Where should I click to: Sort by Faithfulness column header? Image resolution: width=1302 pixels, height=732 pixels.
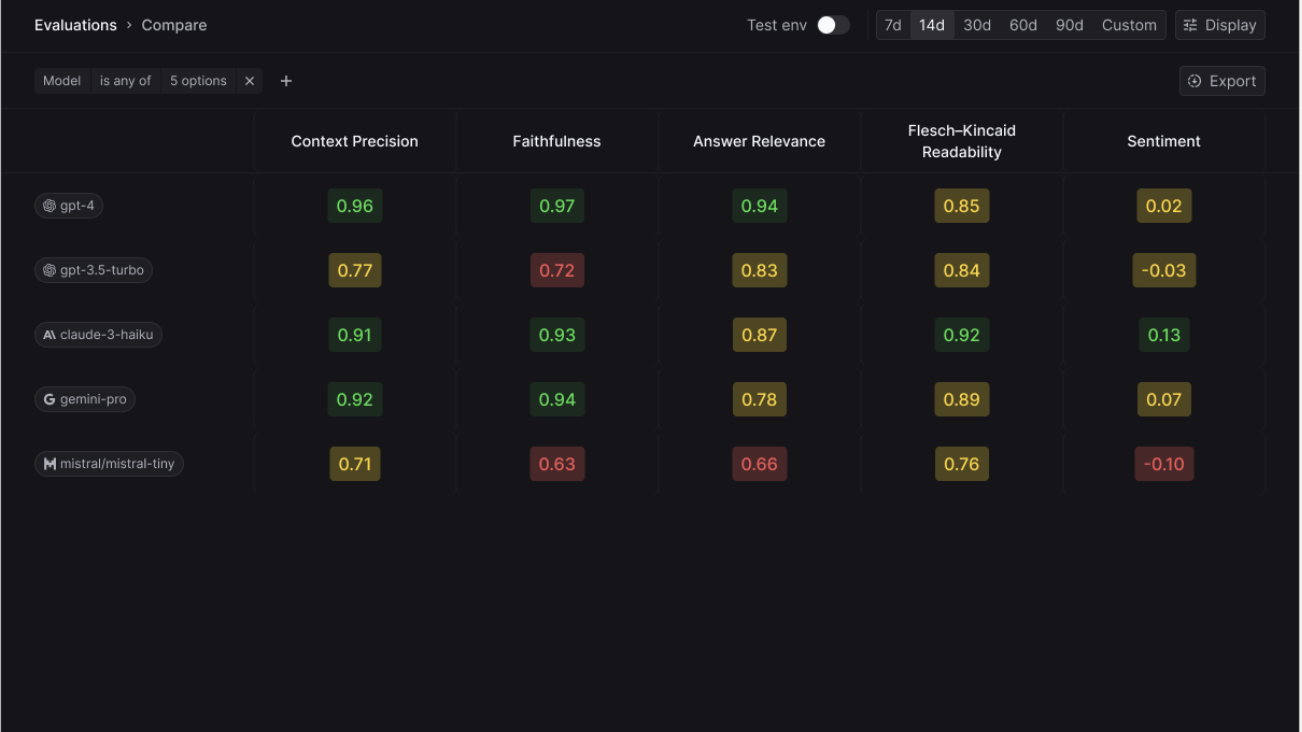coord(557,141)
